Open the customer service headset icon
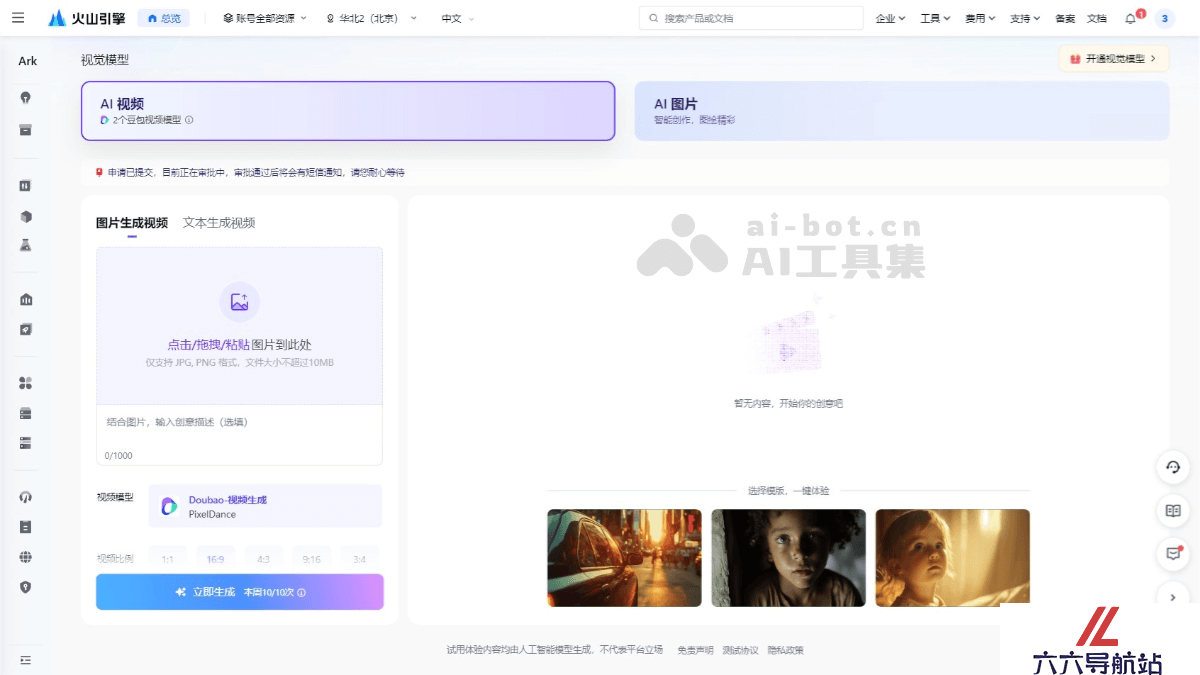Image resolution: width=1200 pixels, height=675 pixels. point(1174,467)
